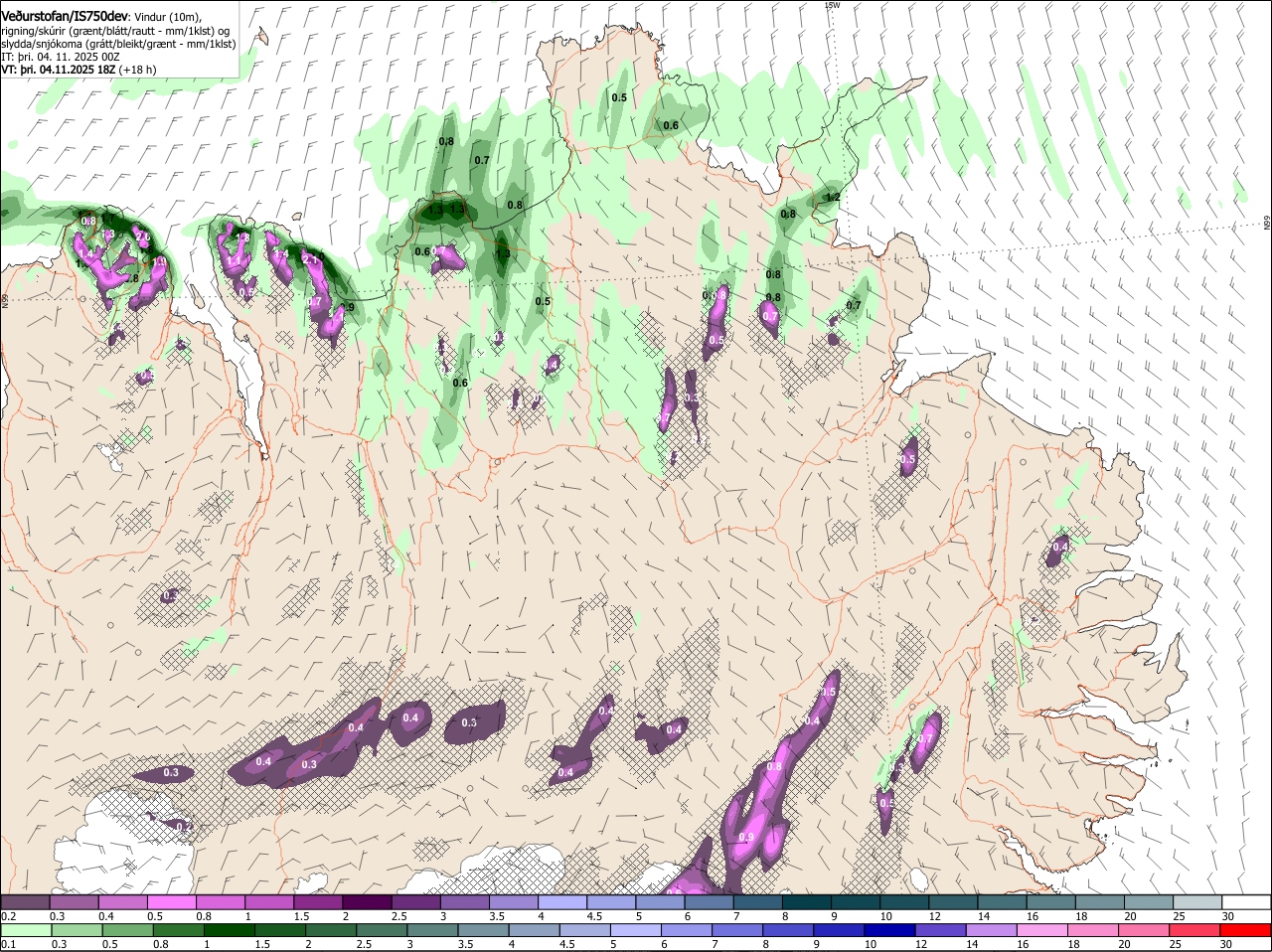Click the 0.1 palest green swatch, lower rain scale

tap(25, 930)
